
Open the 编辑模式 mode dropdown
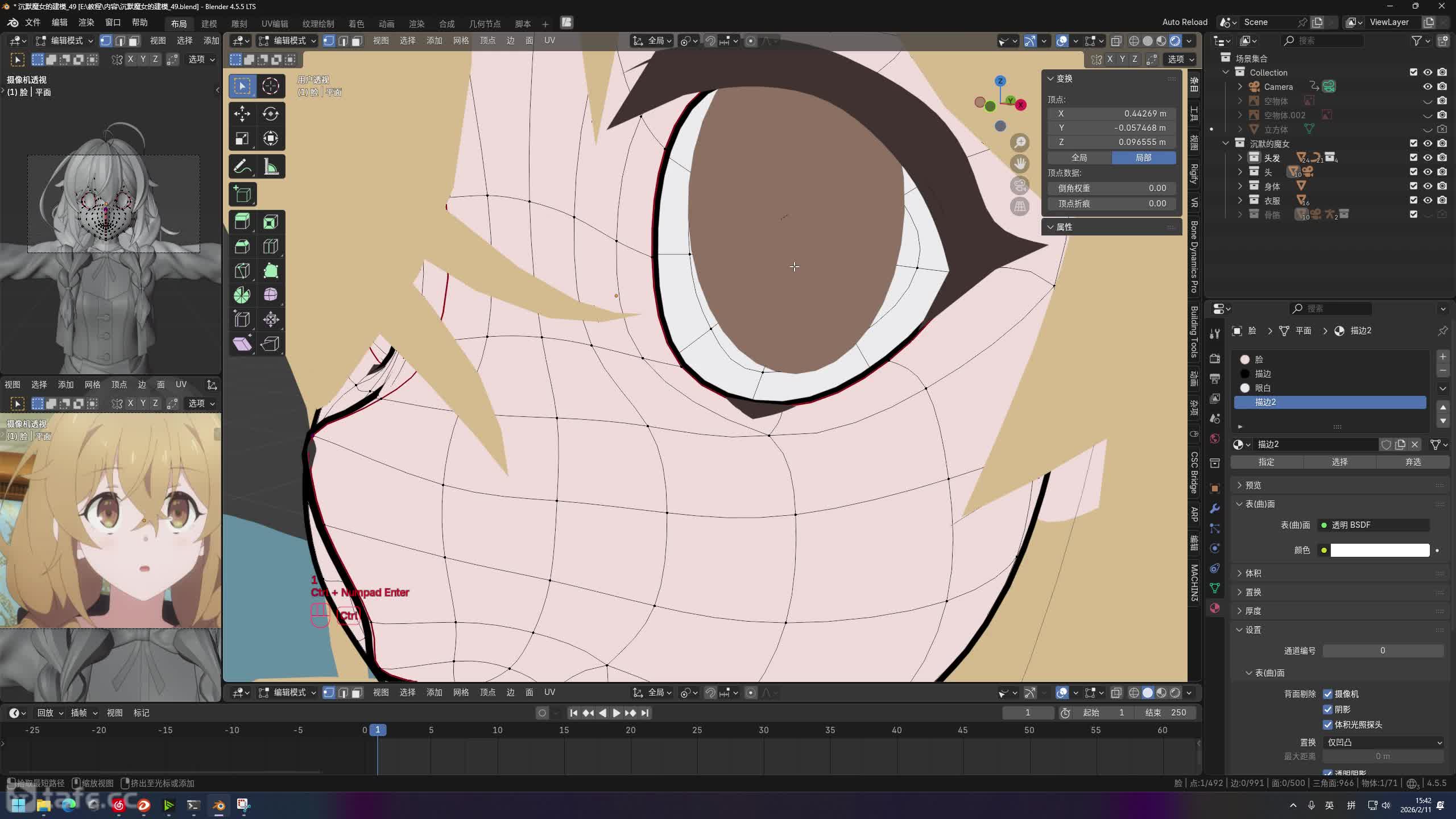[x=287, y=40]
